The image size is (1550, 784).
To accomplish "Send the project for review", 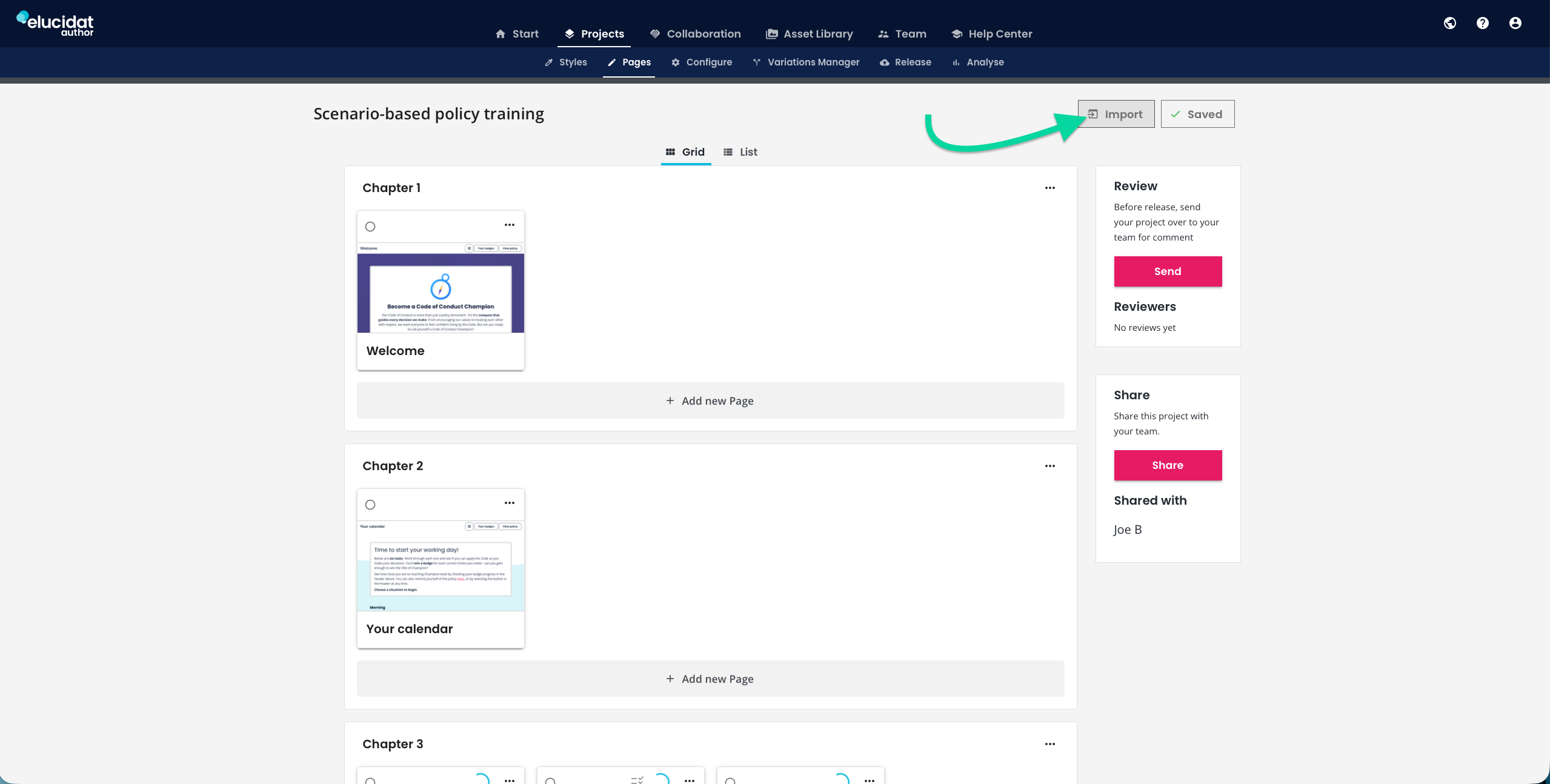I will 1168,271.
